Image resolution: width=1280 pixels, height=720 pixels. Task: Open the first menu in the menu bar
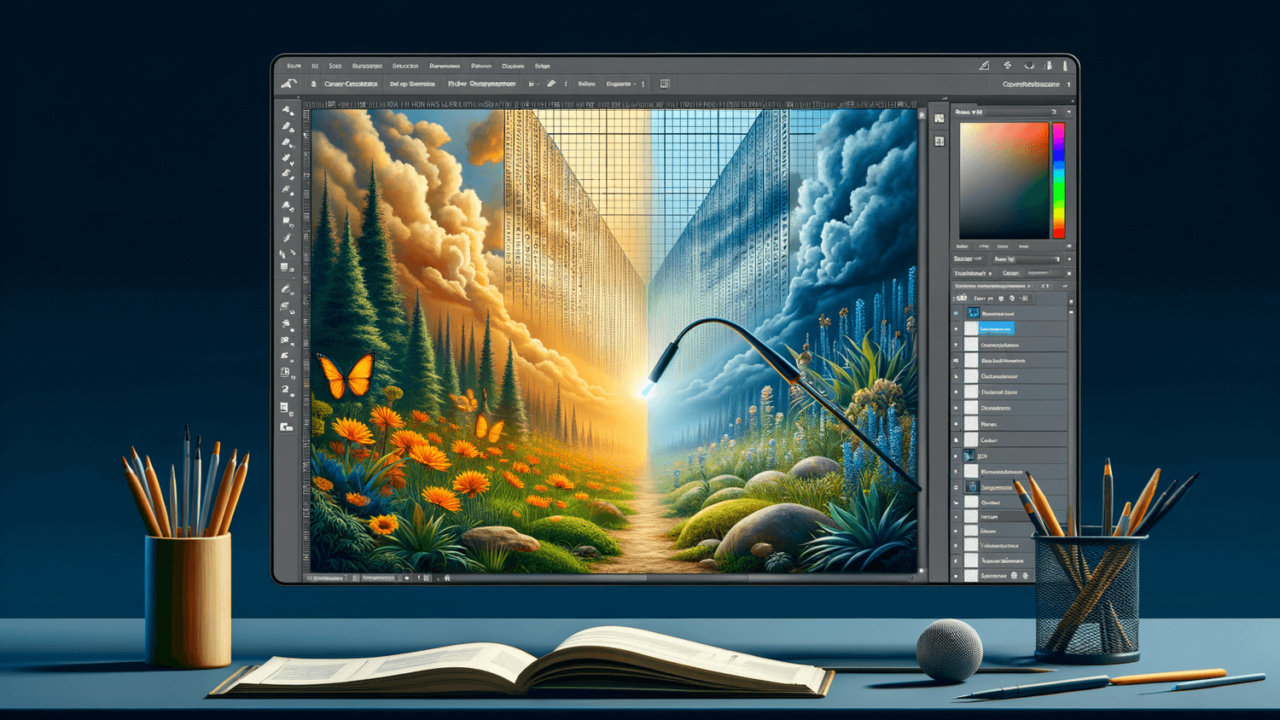tap(293, 65)
